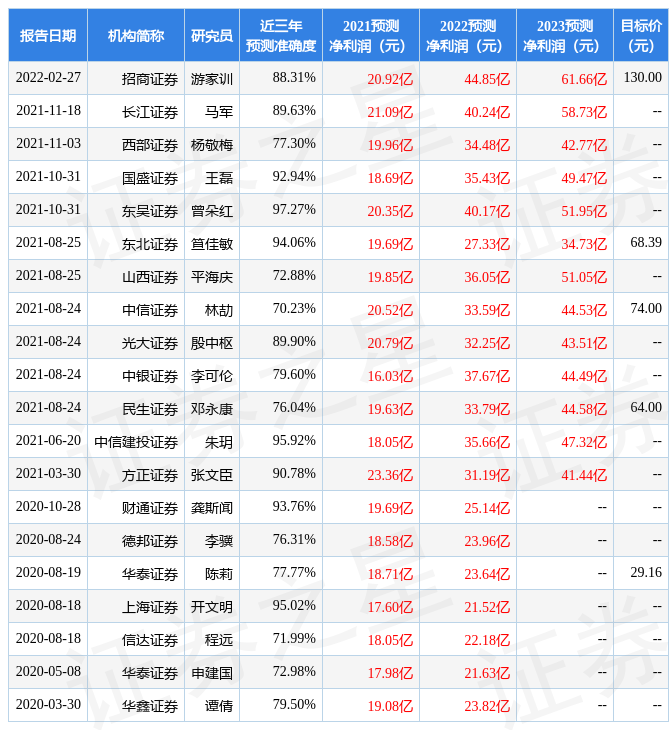669x730 pixels.
Task: Click the 近三年预测准确度 column header
Action: tap(281, 35)
